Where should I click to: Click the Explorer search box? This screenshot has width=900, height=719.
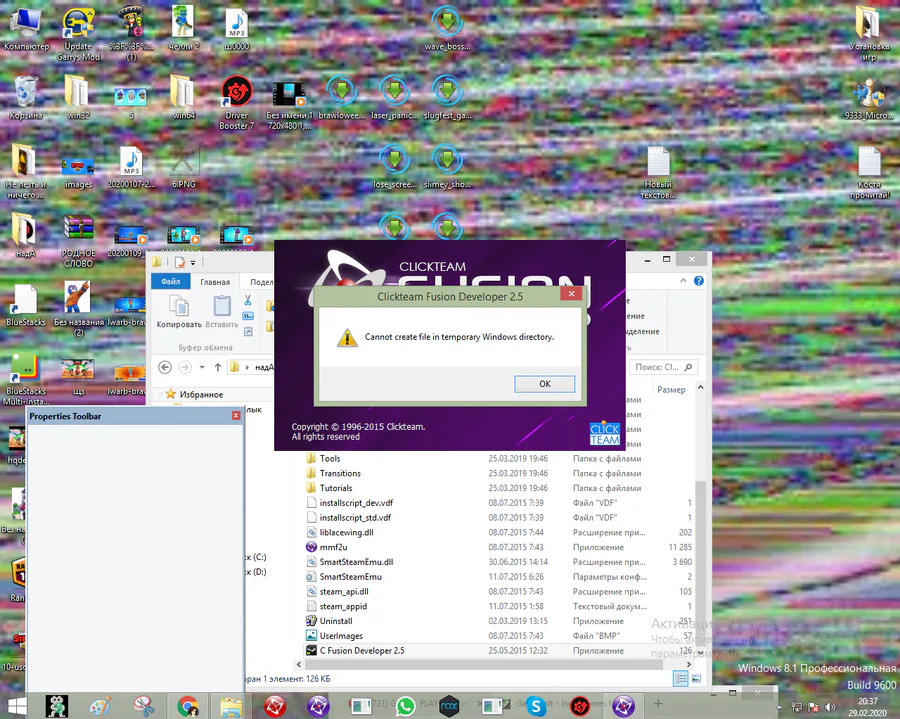point(663,367)
